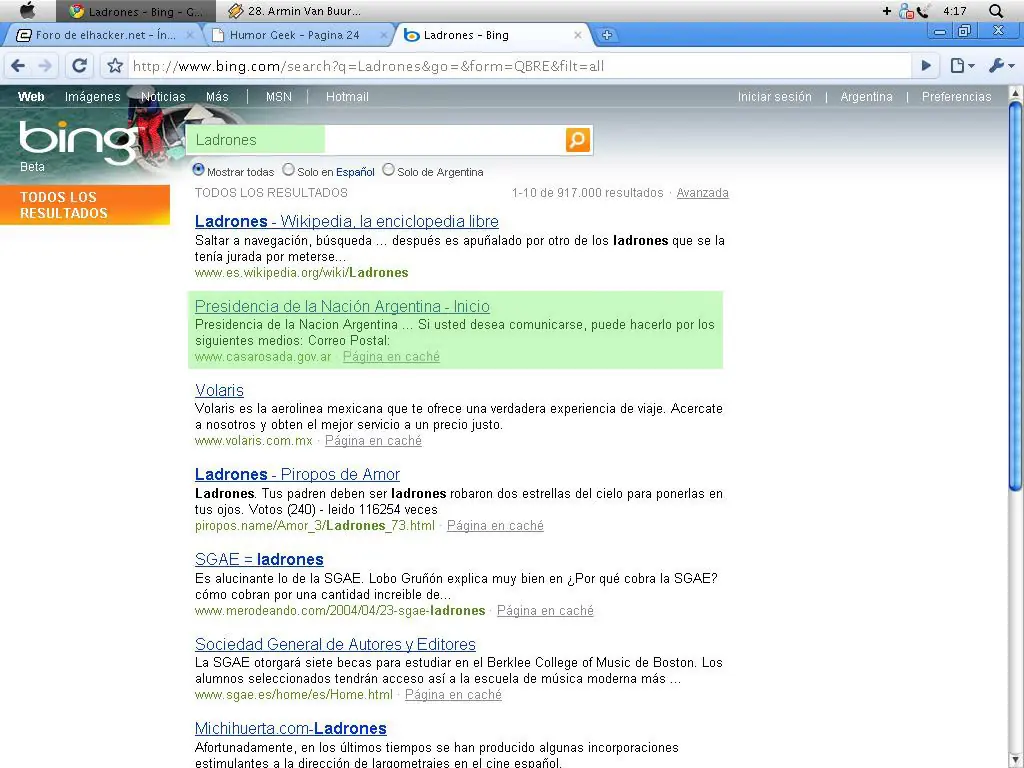Open the page menu document icon
Screen dimensions: 1024x768
pos(961,65)
